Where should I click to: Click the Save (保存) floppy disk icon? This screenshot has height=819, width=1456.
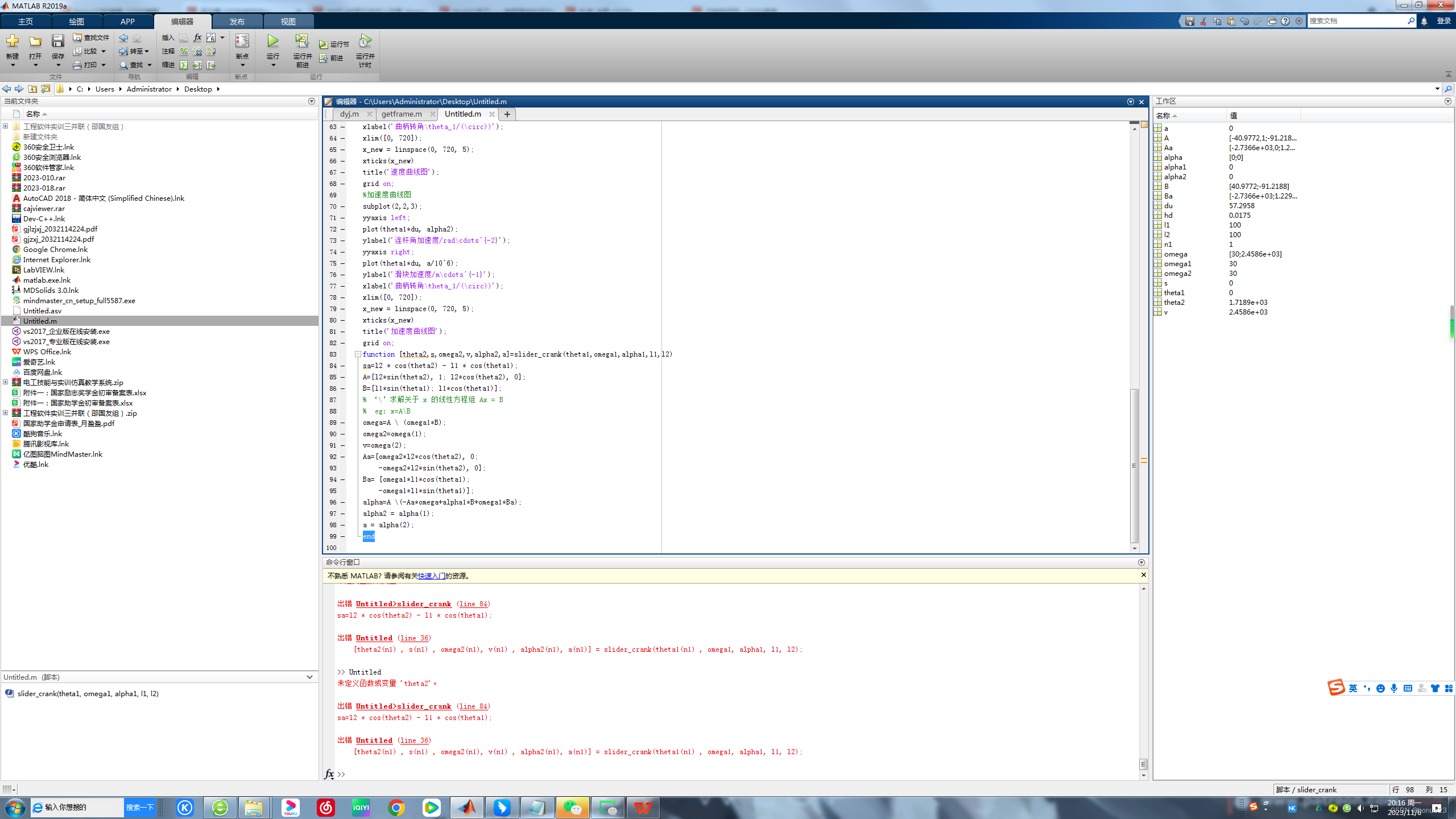(x=57, y=41)
